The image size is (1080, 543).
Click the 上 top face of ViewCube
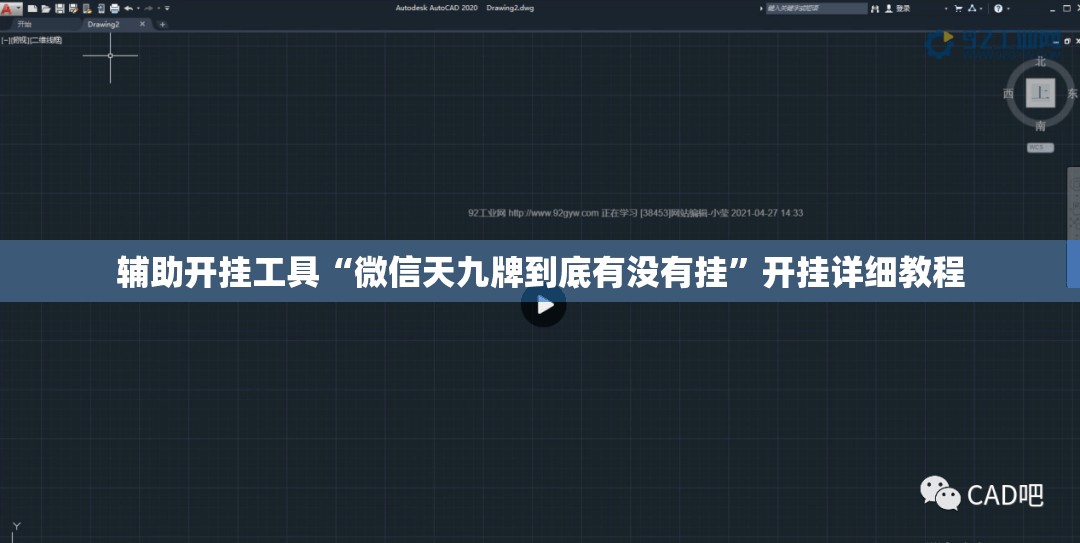(x=1040, y=93)
